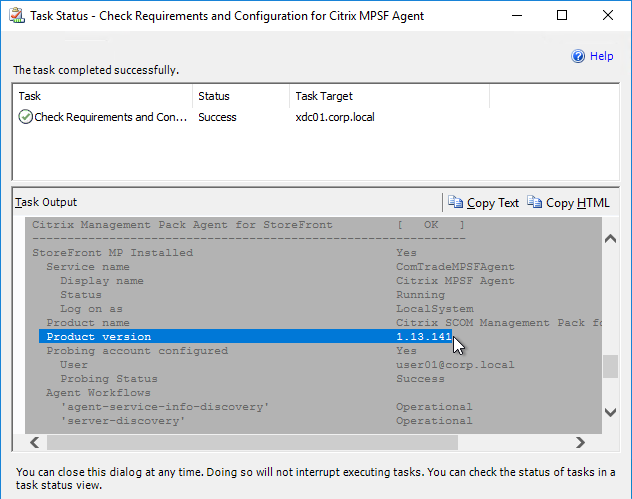Screen dimensions: 632x499
Task: Click the Citrix Management Pack Agent for StoreFront heading
Action: [182, 225]
